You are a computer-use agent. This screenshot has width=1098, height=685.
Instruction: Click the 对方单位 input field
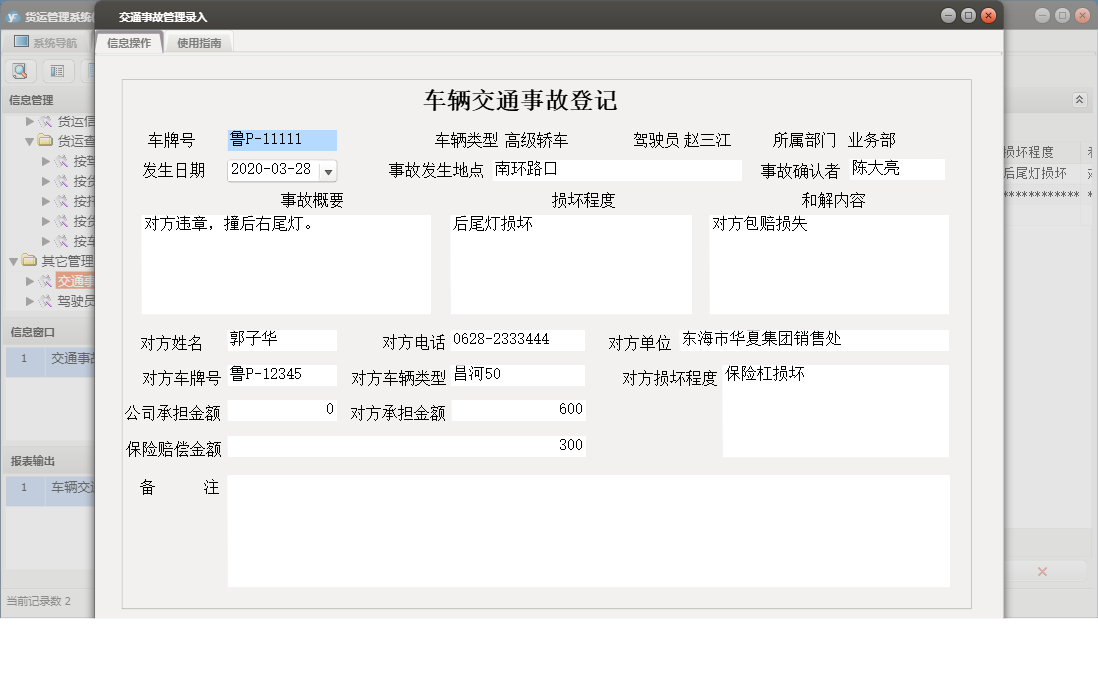click(814, 340)
